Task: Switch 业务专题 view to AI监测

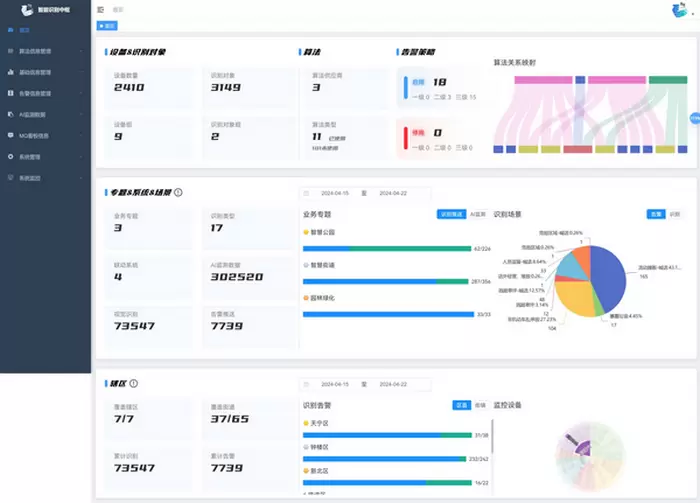Action: click(x=477, y=214)
